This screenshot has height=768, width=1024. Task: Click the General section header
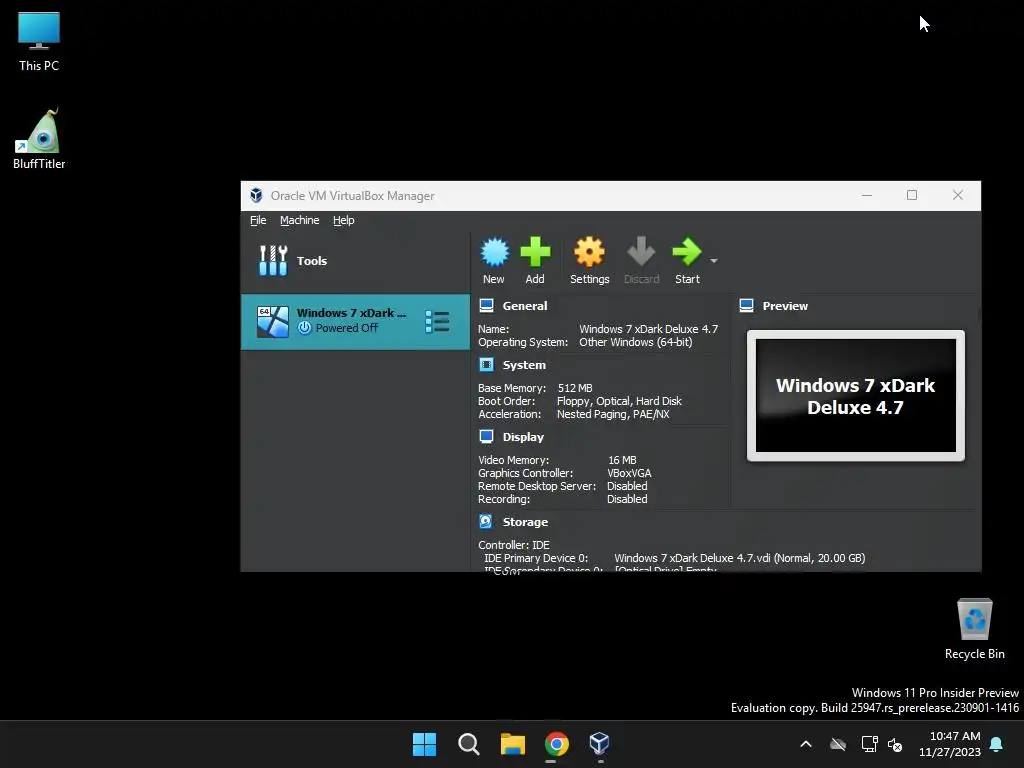[524, 306]
